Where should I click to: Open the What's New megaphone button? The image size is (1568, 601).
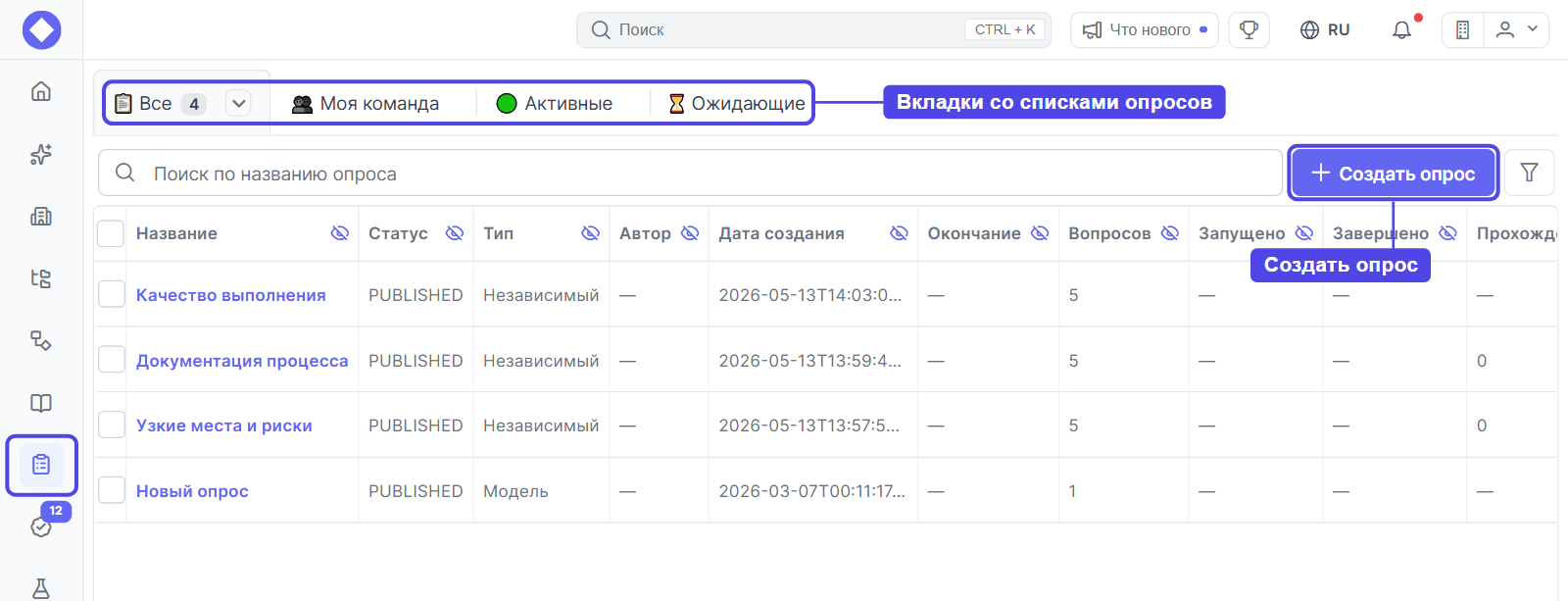pyautogui.click(x=1144, y=29)
